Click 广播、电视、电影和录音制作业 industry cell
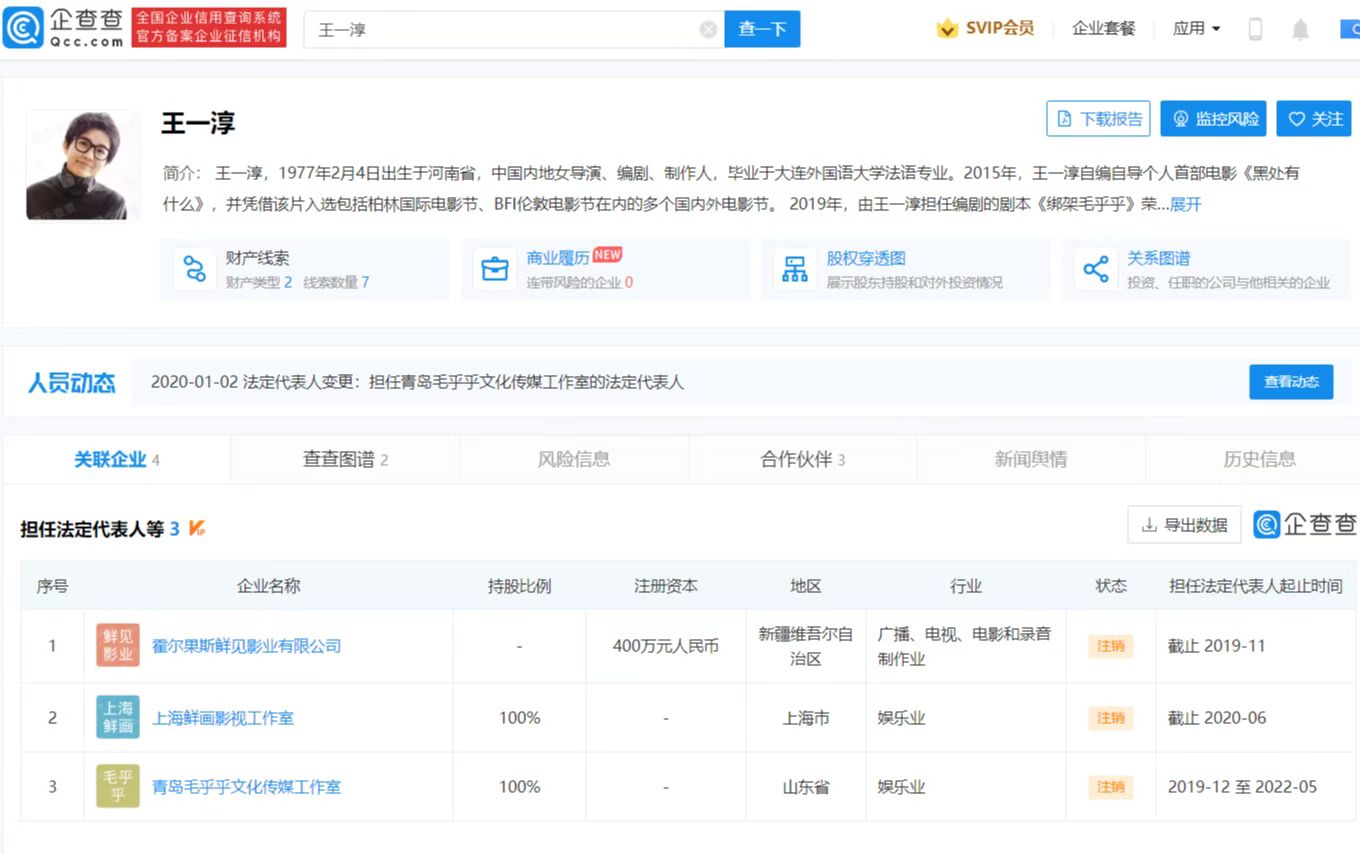 965,646
